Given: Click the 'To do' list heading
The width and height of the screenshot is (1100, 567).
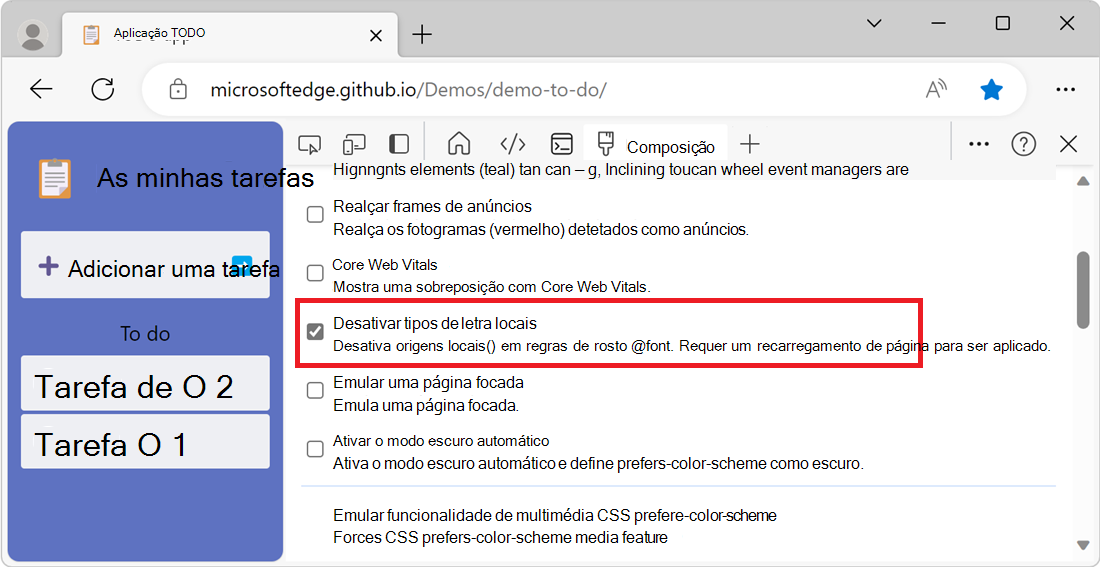Looking at the screenshot, I should (x=145, y=333).
